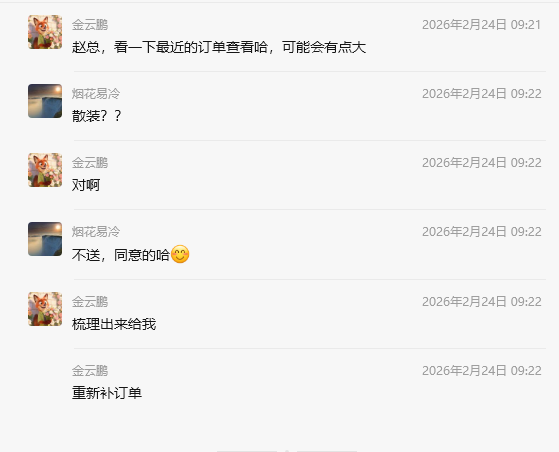Click the 09:21 timestamp of first message
This screenshot has height=452, width=559.
pos(482,25)
